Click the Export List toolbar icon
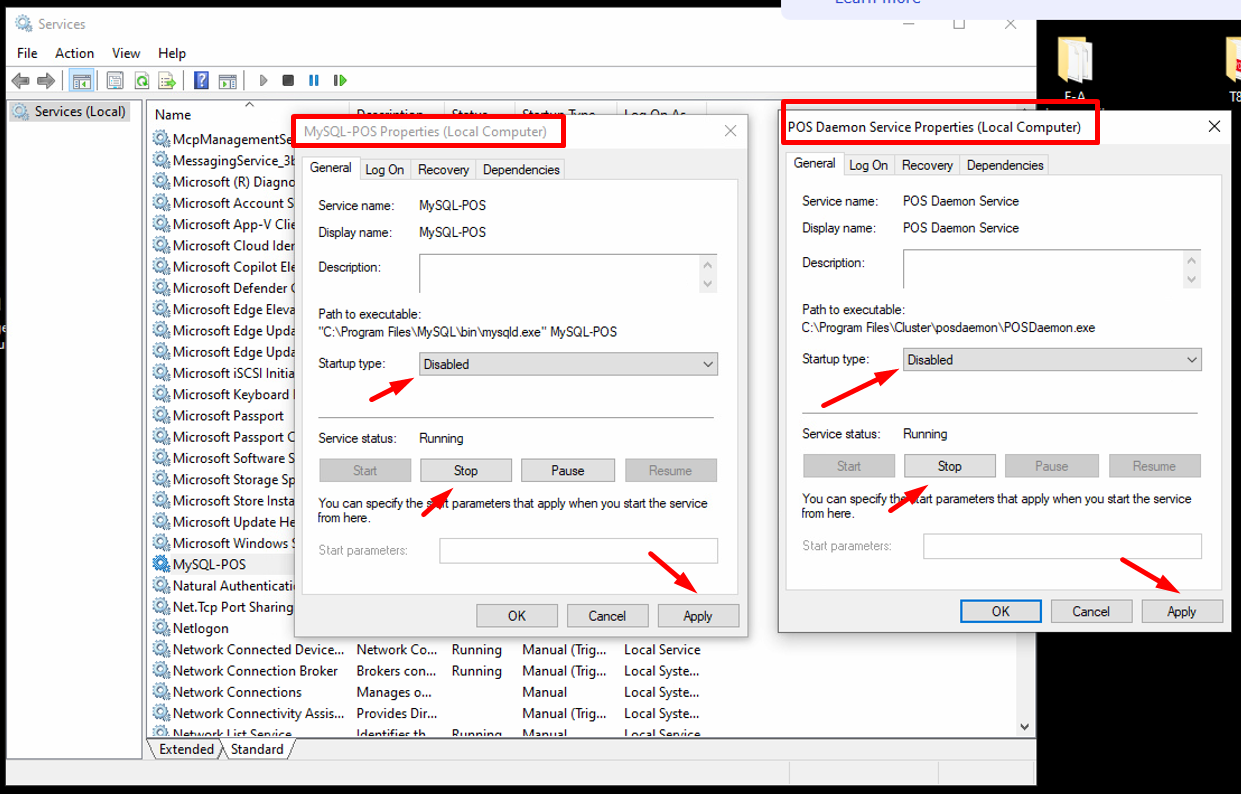 (x=168, y=81)
